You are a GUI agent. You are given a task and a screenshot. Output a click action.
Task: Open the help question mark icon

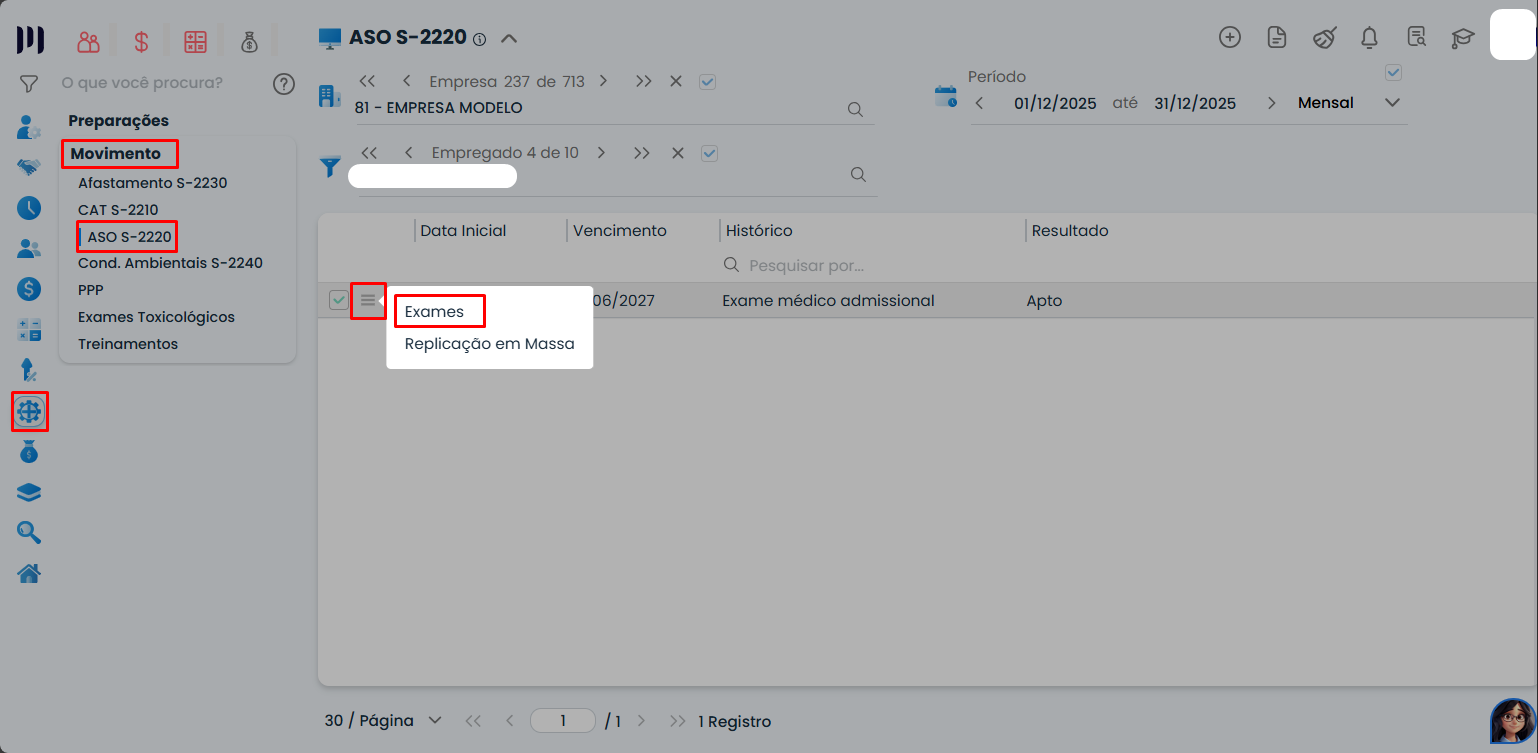284,83
